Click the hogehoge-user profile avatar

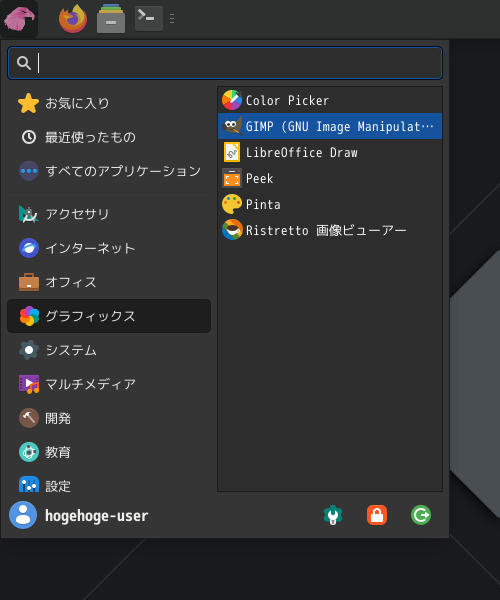click(23, 515)
